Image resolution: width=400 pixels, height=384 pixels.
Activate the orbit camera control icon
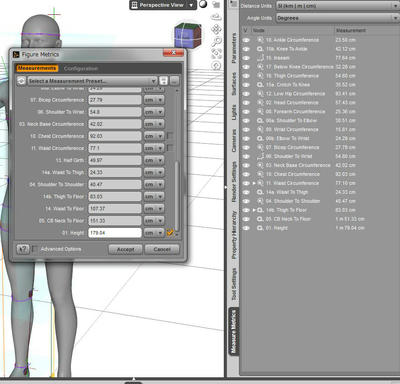tap(216, 17)
